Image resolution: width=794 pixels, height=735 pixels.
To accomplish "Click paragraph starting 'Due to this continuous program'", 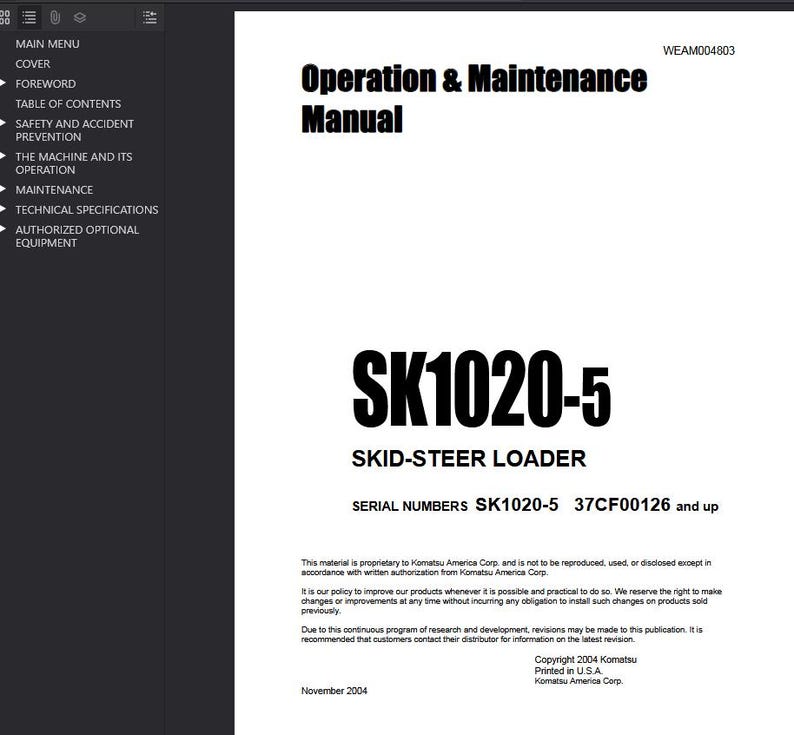I will click(502, 635).
